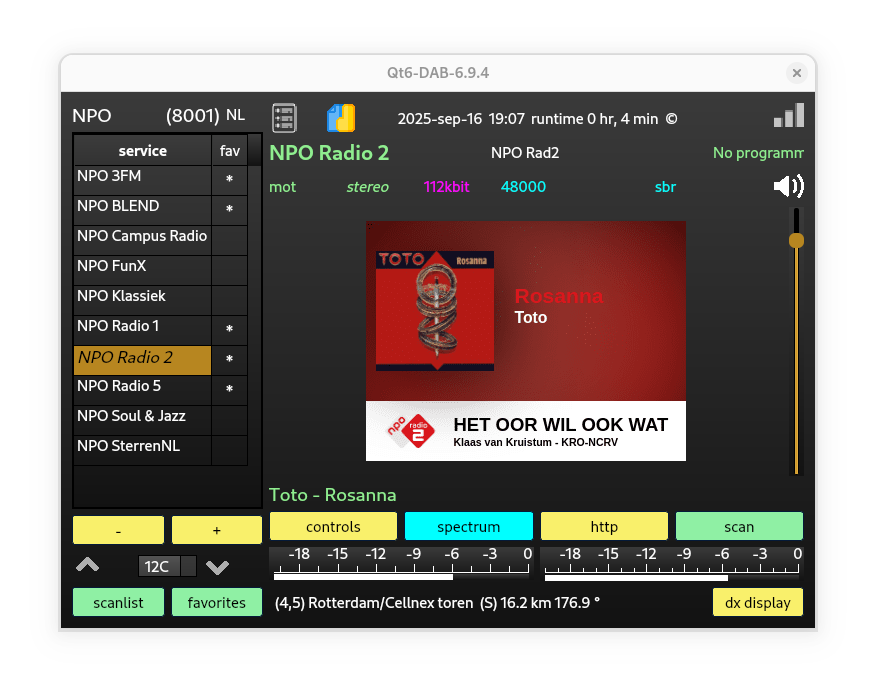Image resolution: width=876 pixels, height=695 pixels.
Task: Click the signal strength bars icon
Action: pos(788,116)
